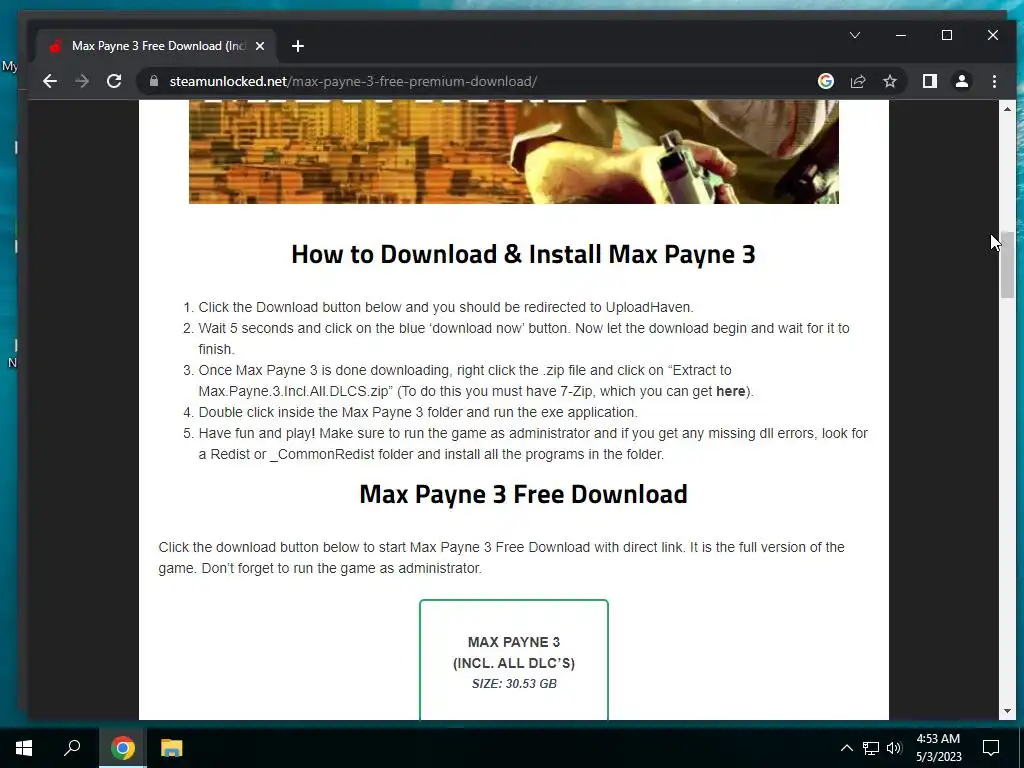
Task: Open the Windows Start menu
Action: (24, 748)
